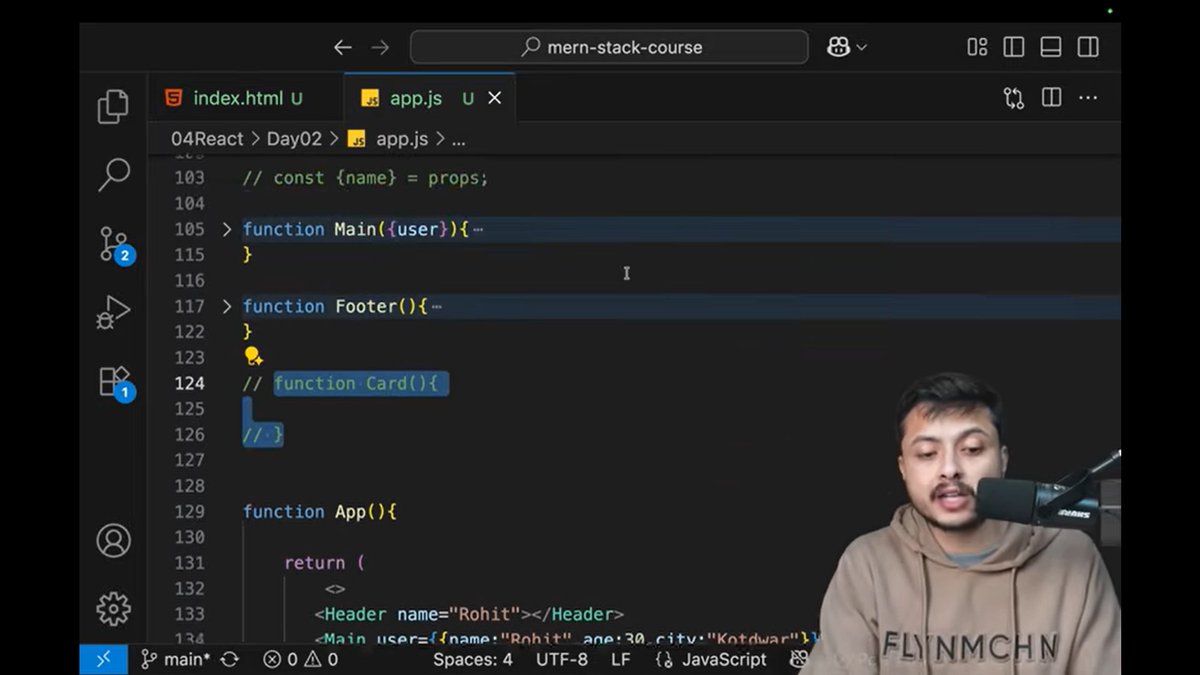Open the editor's More Actions menu
The image size is (1200, 675).
tap(1089, 97)
